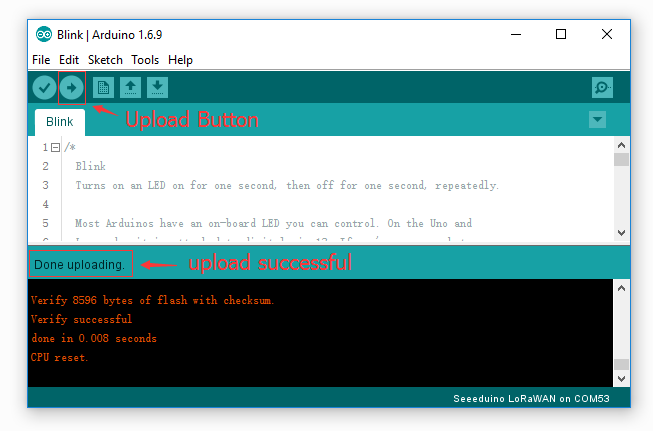Click console scrollbar down arrow
Screen dimensions: 653x431
[x=621, y=379]
